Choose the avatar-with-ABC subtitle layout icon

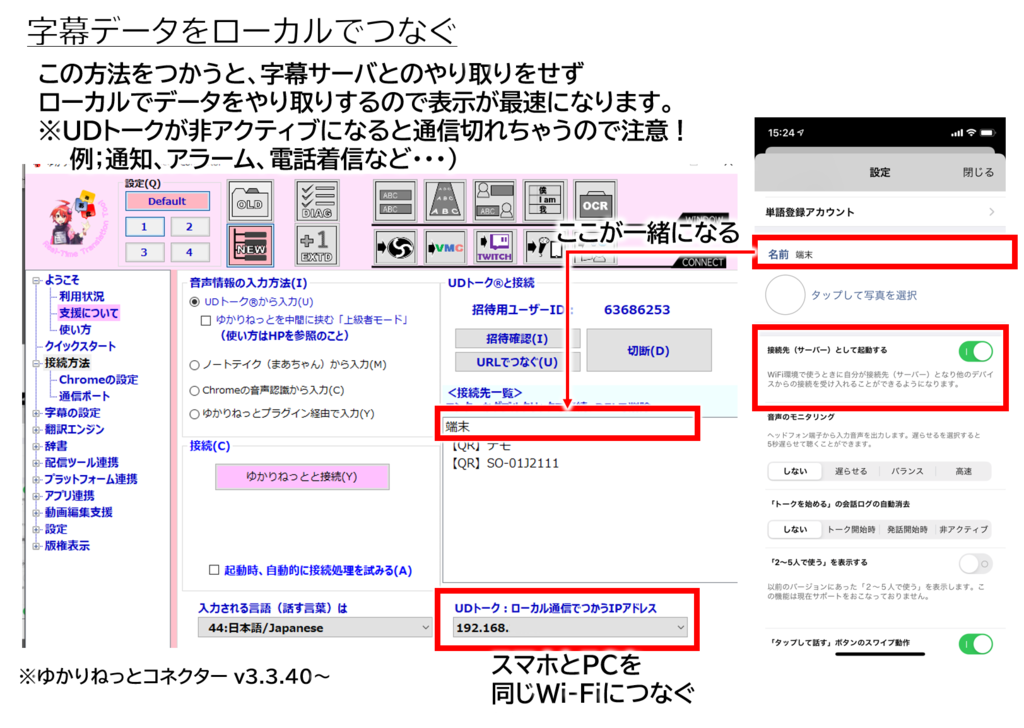point(494,200)
